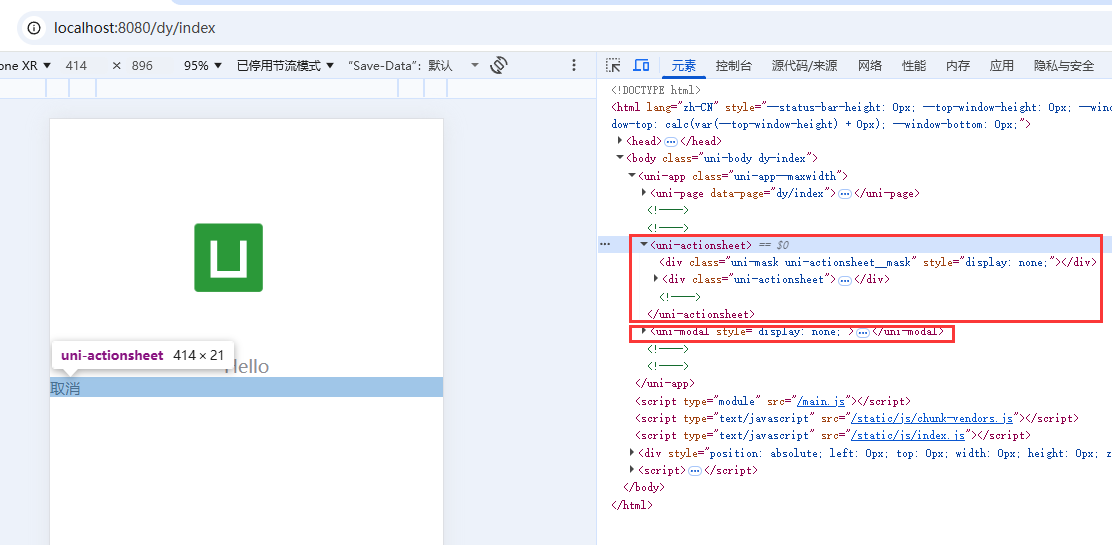Image resolution: width=1112 pixels, height=545 pixels.
Task: Click the ellipsis badge inside the head element
Action: [671, 142]
